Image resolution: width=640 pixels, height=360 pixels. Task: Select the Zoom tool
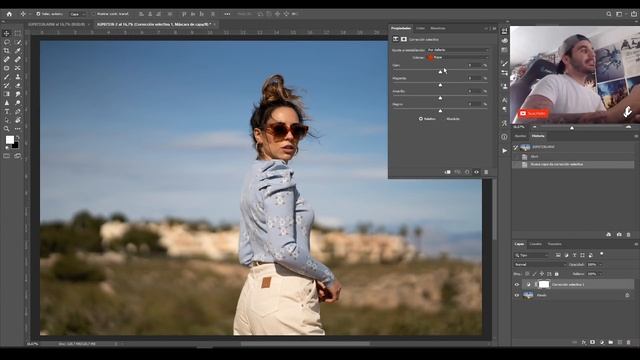point(7,129)
